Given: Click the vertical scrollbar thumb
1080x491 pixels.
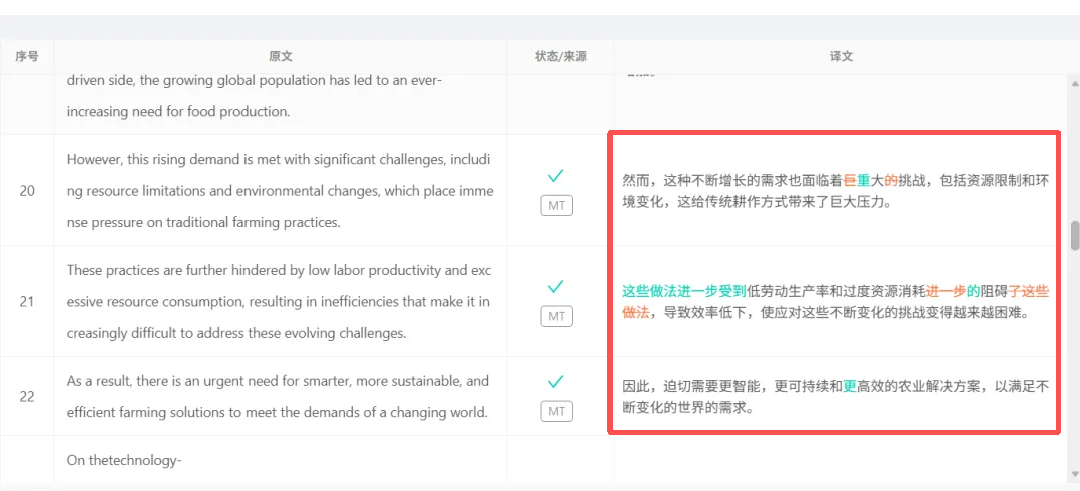Looking at the screenshot, I should coord(1075,236).
